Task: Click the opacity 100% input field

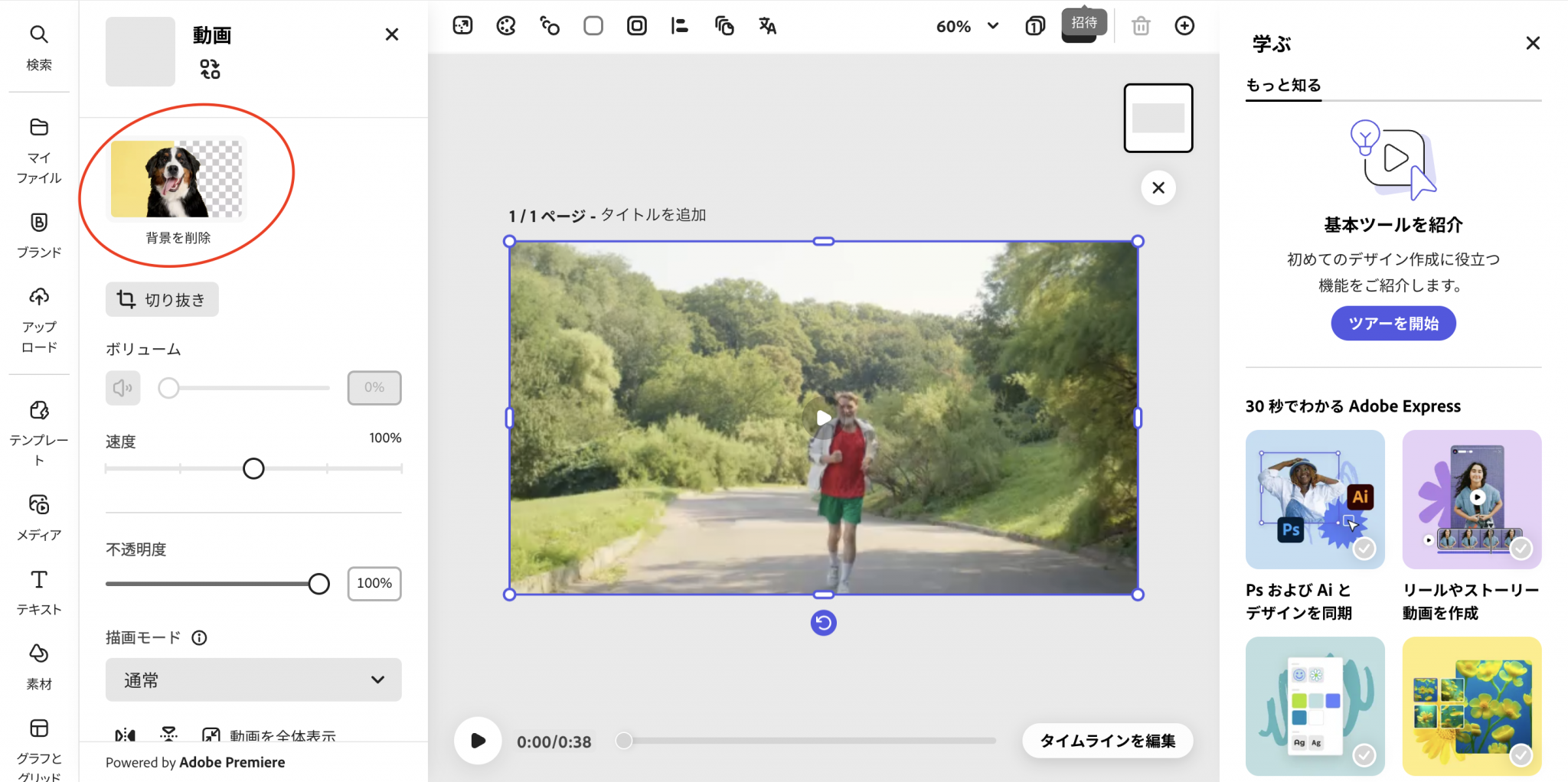Action: click(374, 584)
